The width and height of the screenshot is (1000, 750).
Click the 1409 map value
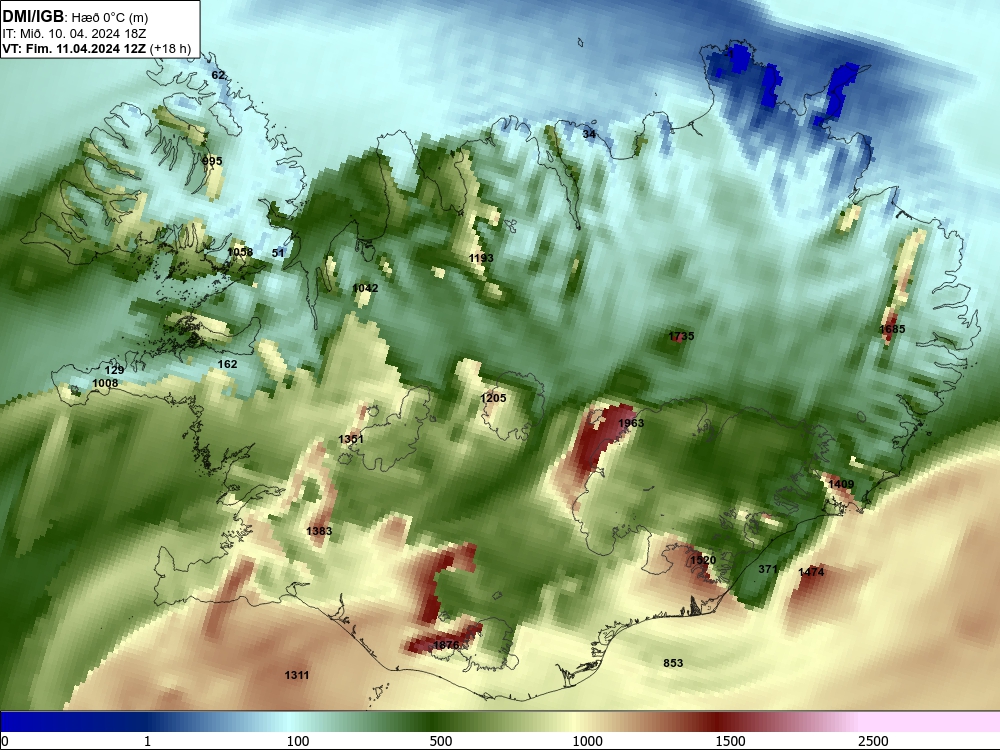[841, 484]
